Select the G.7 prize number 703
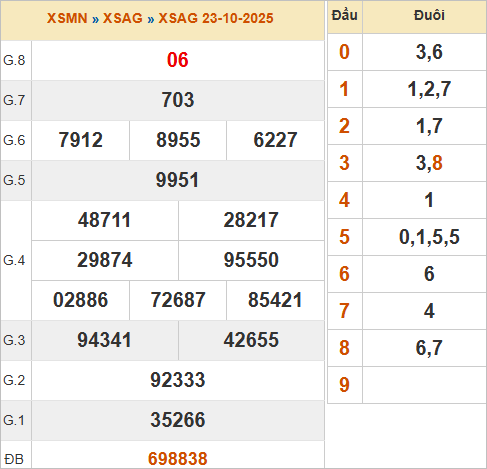 tap(178, 100)
